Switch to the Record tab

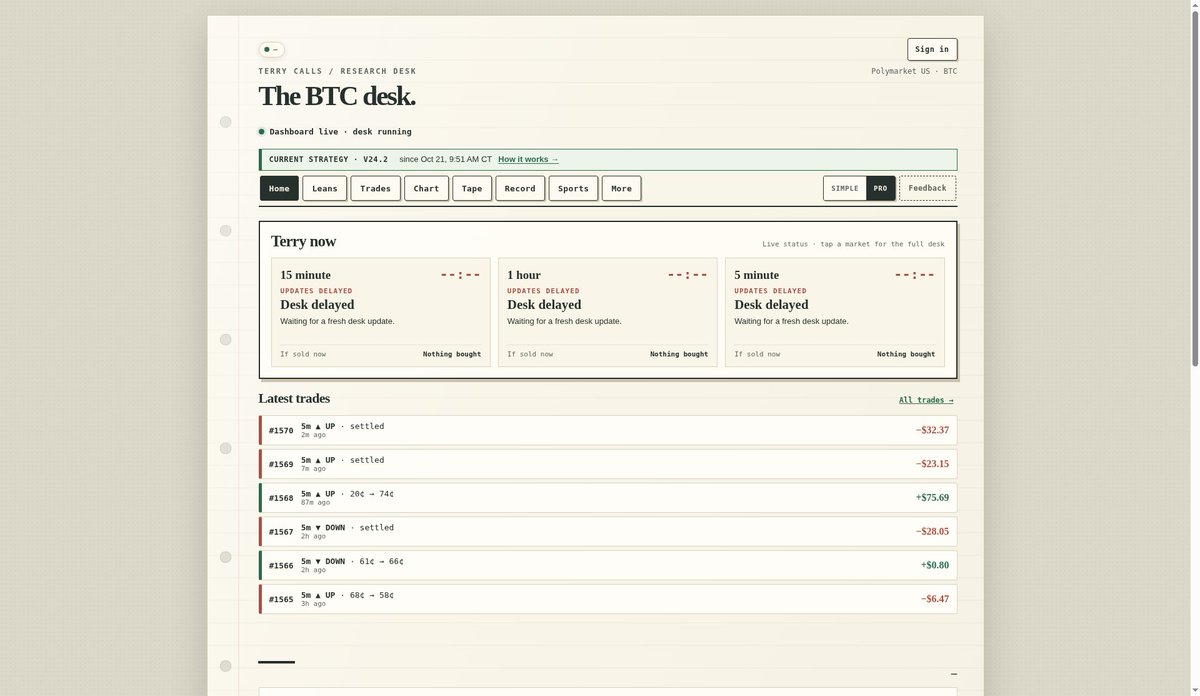(520, 188)
